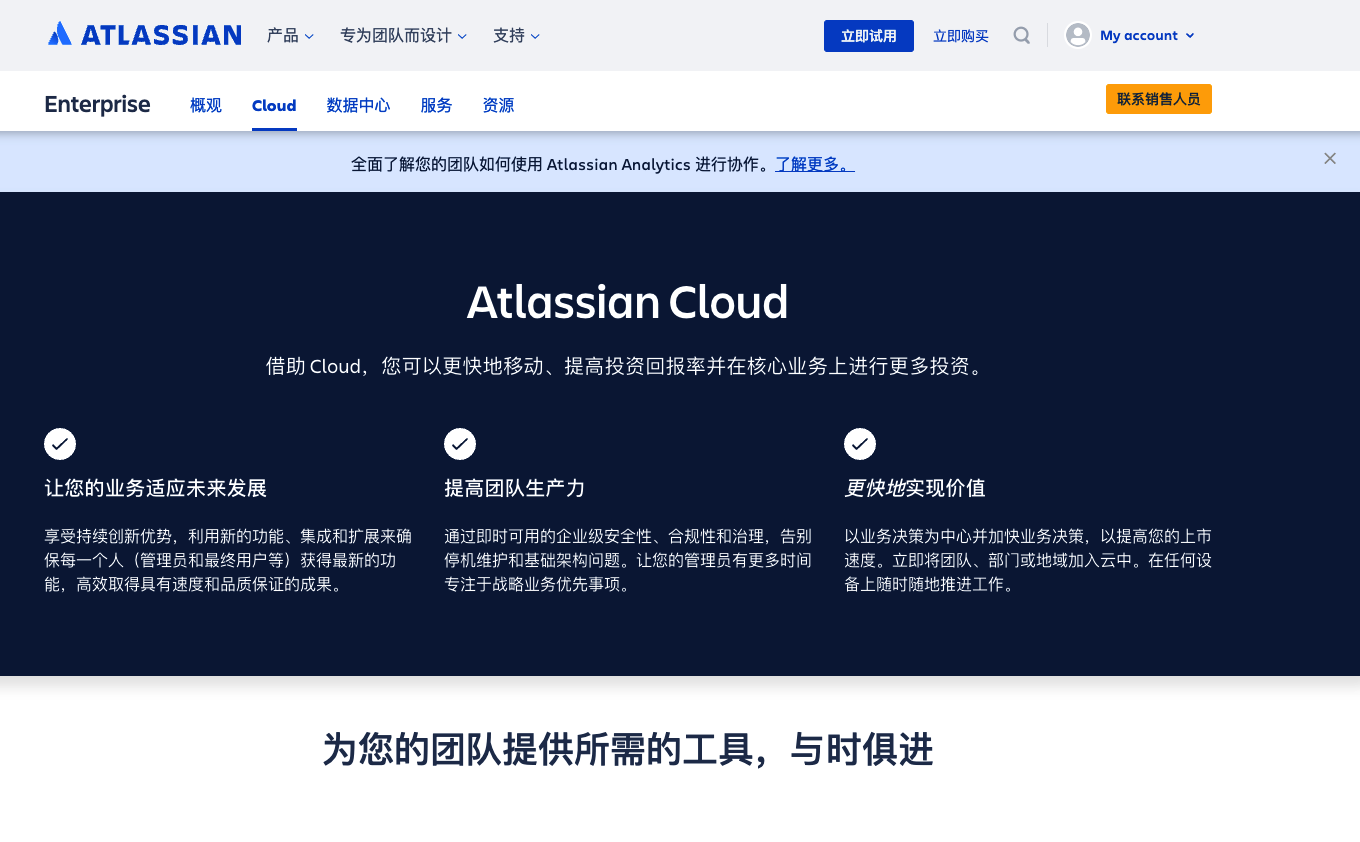Click subtitle starting 借助 Cloud，您可以更快地移动
This screenshot has width=1360, height=842.
[x=628, y=366]
